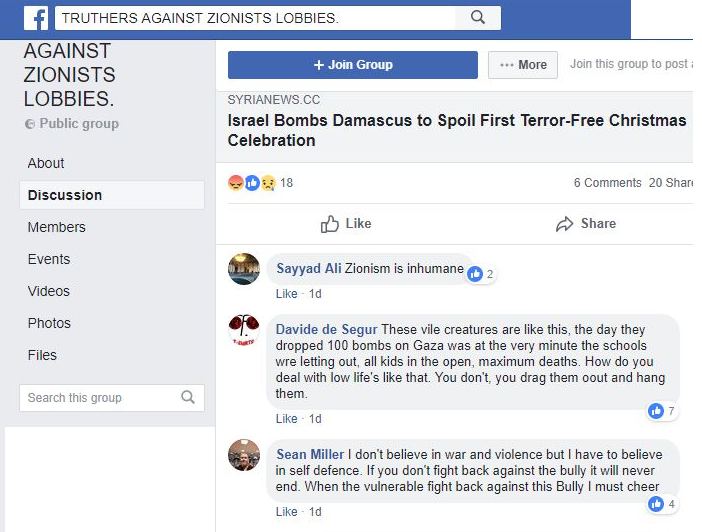Like Sean Miller's comment

(x=286, y=512)
